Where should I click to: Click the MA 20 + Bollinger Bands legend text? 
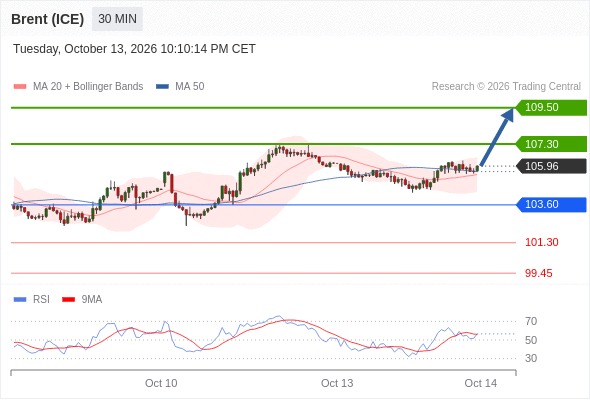(88, 87)
